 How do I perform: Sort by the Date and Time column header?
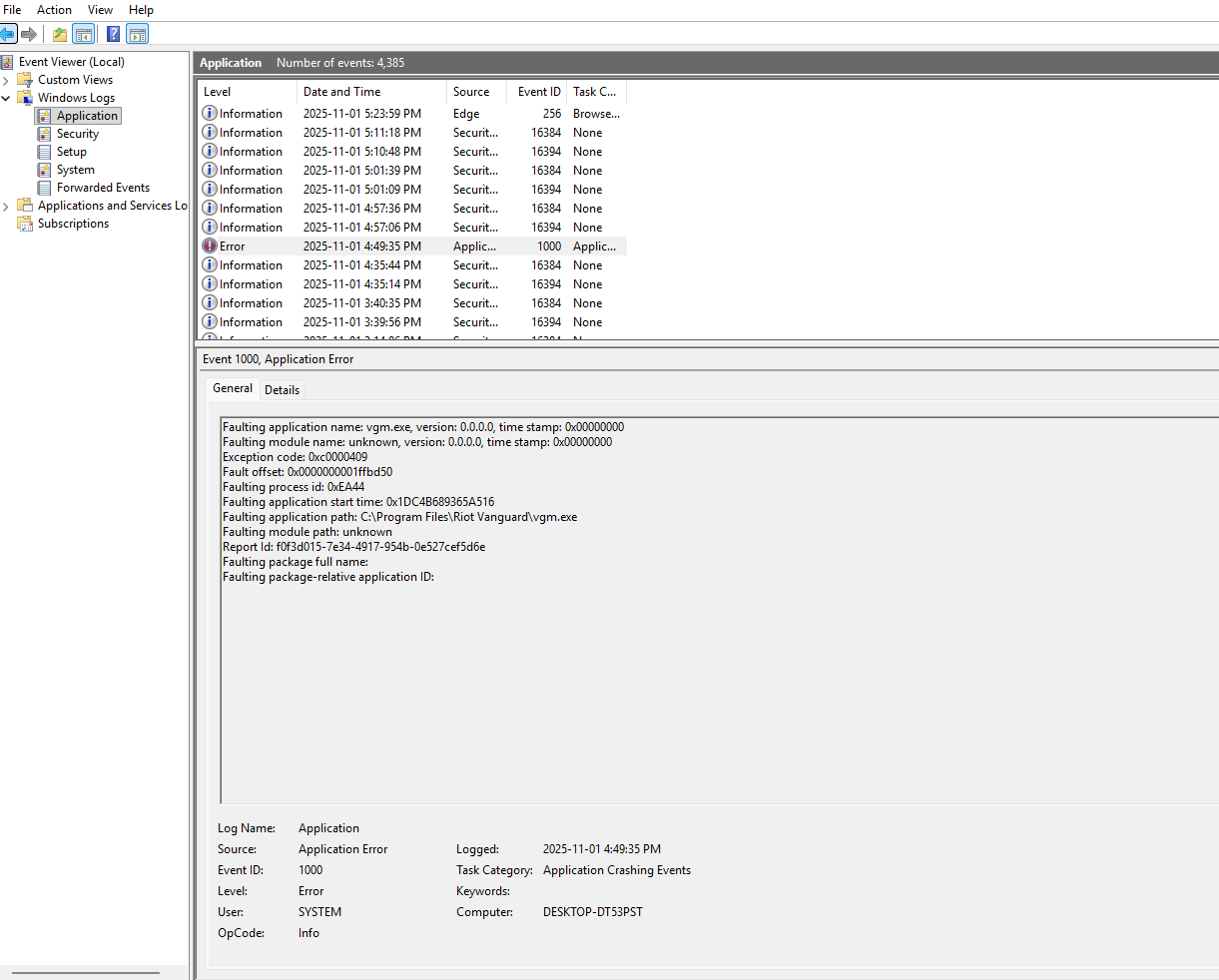(371, 91)
